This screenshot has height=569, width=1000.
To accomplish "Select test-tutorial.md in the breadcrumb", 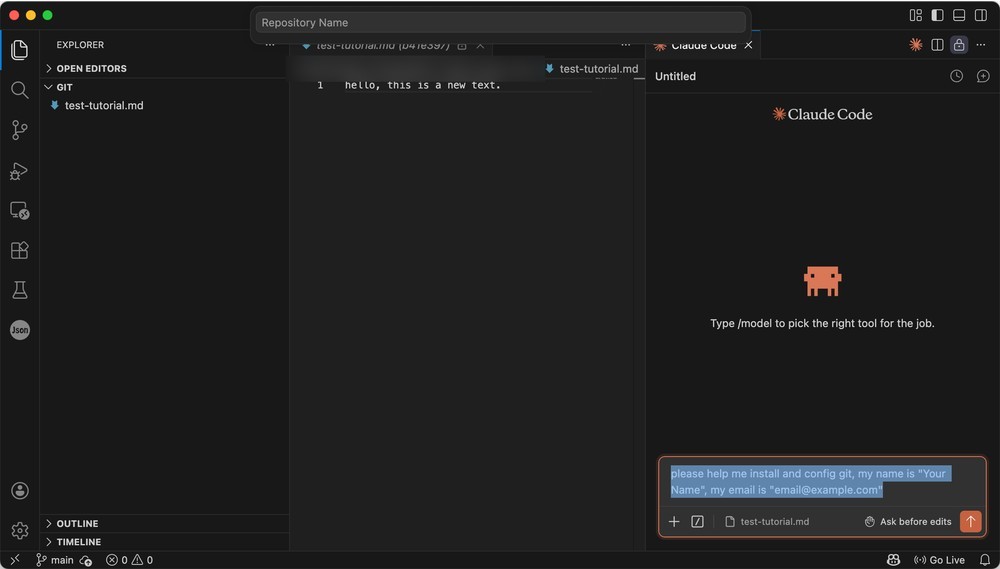I will pyautogui.click(x=592, y=69).
